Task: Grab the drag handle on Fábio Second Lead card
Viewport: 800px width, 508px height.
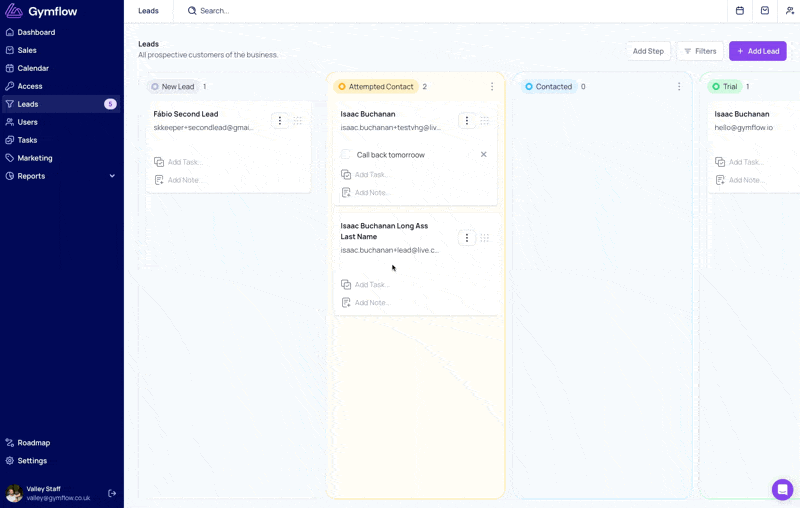Action: 298,121
